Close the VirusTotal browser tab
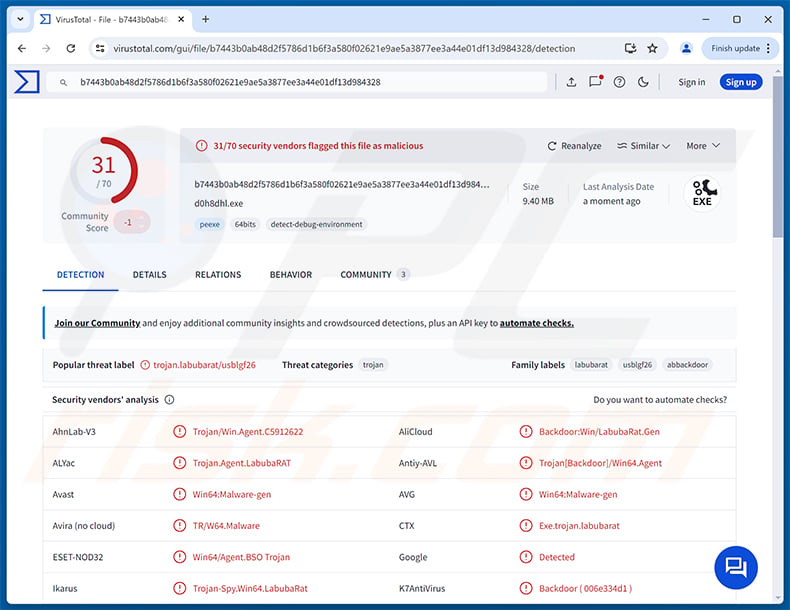The height and width of the screenshot is (610, 790). point(181,19)
